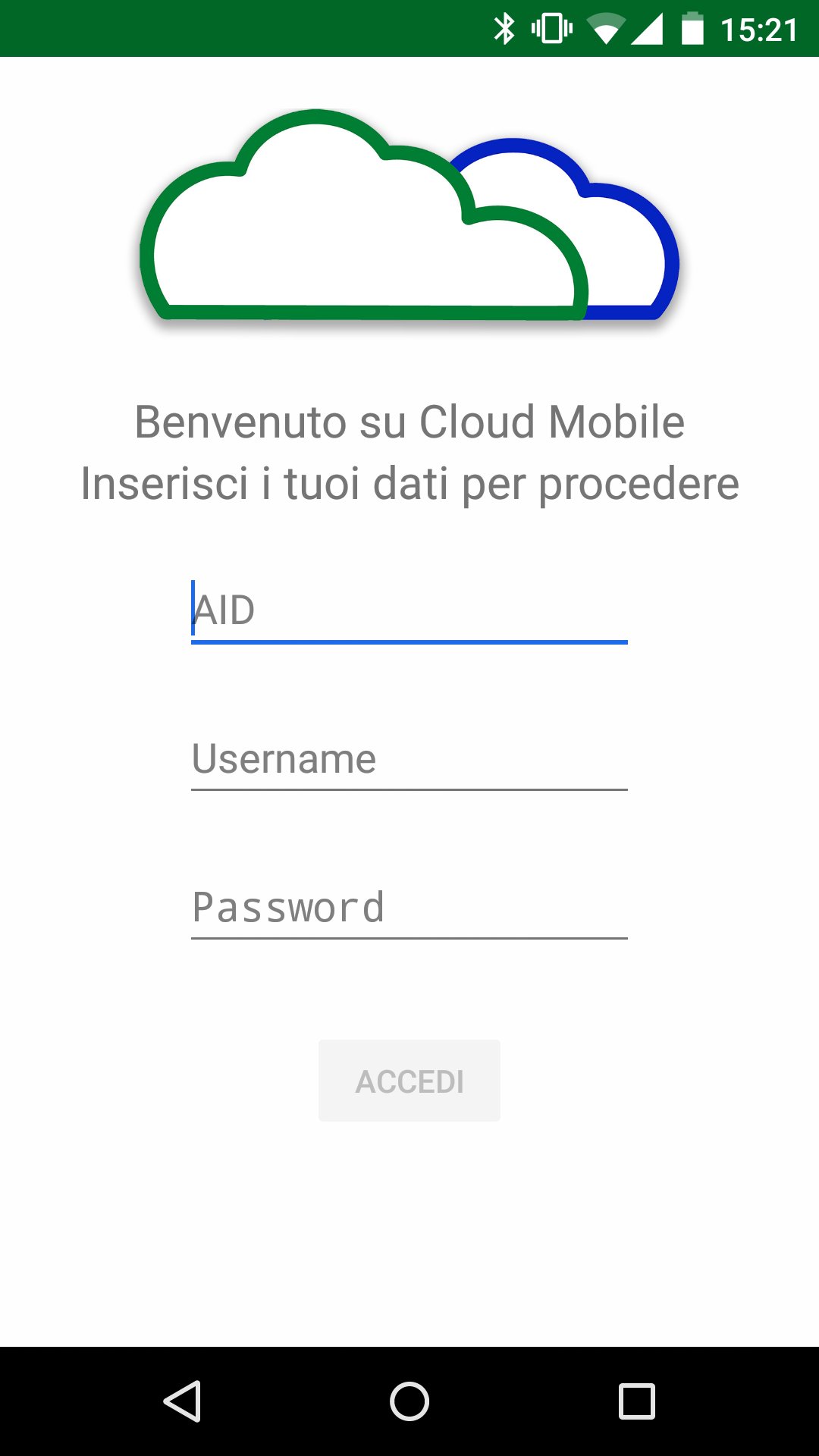
Task: Tap the blank white area below ACCEDI
Action: (x=409, y=1236)
